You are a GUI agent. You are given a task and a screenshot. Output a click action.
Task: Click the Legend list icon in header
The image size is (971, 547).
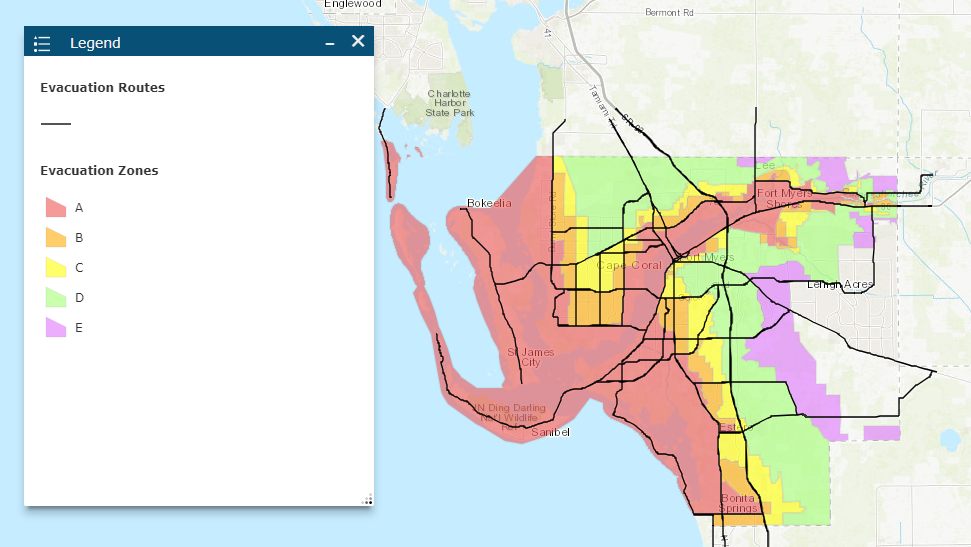pyautogui.click(x=42, y=43)
